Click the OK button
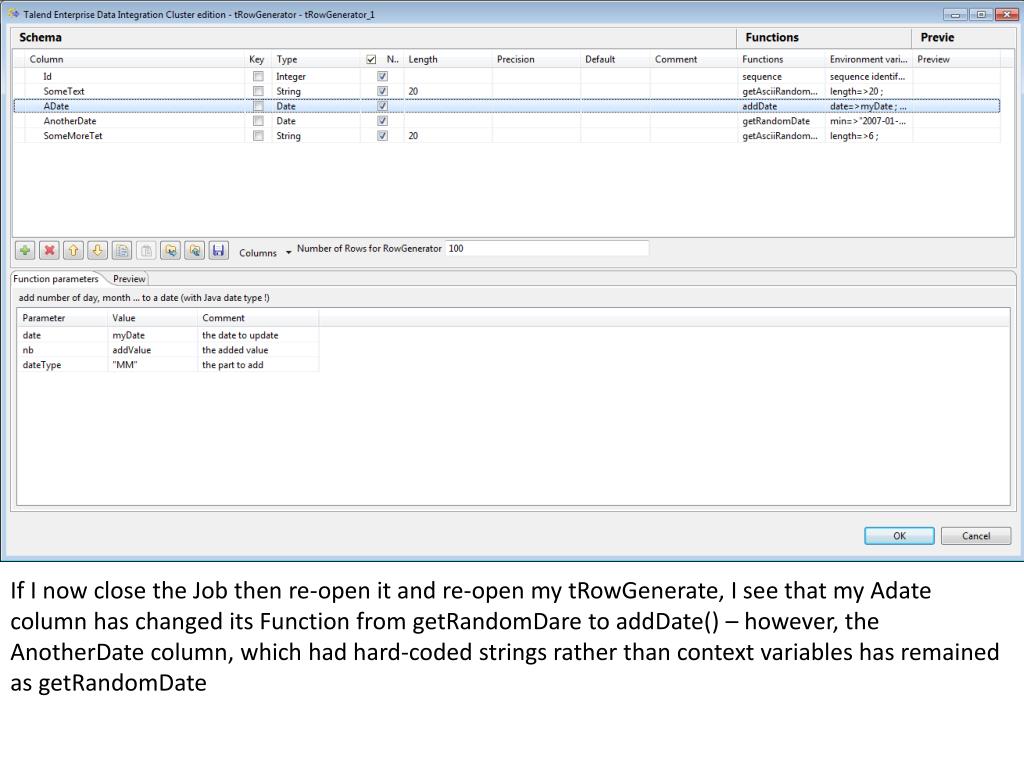Screen dimensions: 1024x768 [899, 536]
